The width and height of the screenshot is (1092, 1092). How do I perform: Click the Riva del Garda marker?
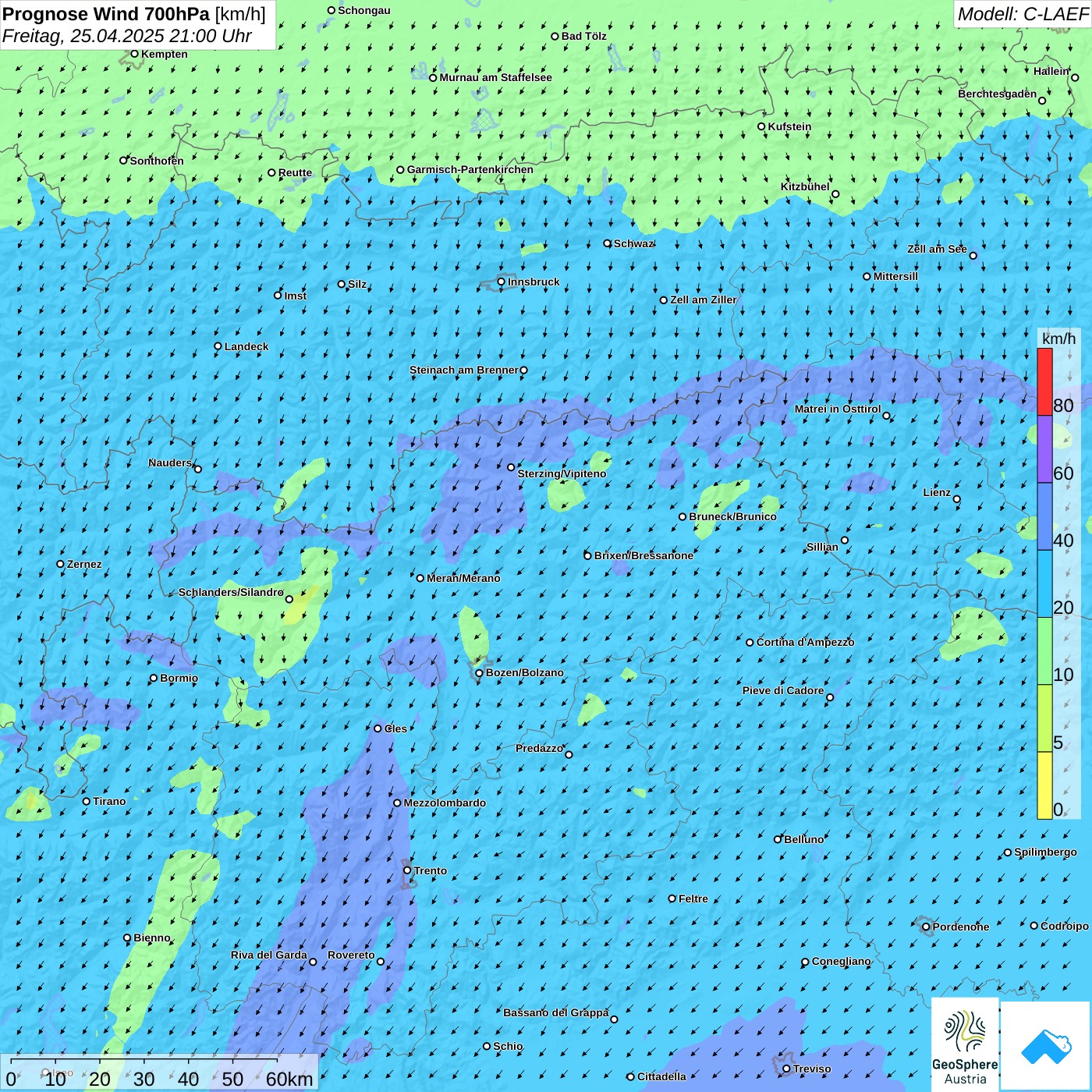tap(313, 962)
